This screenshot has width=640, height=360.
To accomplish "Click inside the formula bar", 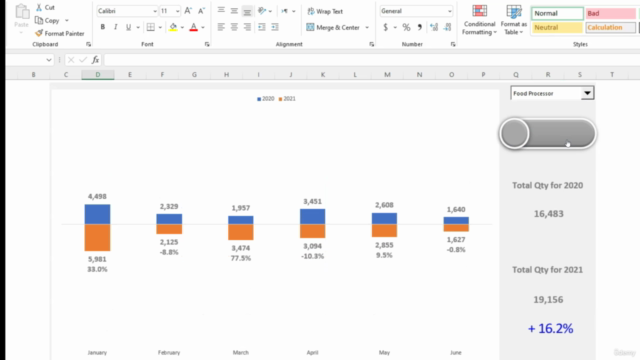I will (371, 60).
